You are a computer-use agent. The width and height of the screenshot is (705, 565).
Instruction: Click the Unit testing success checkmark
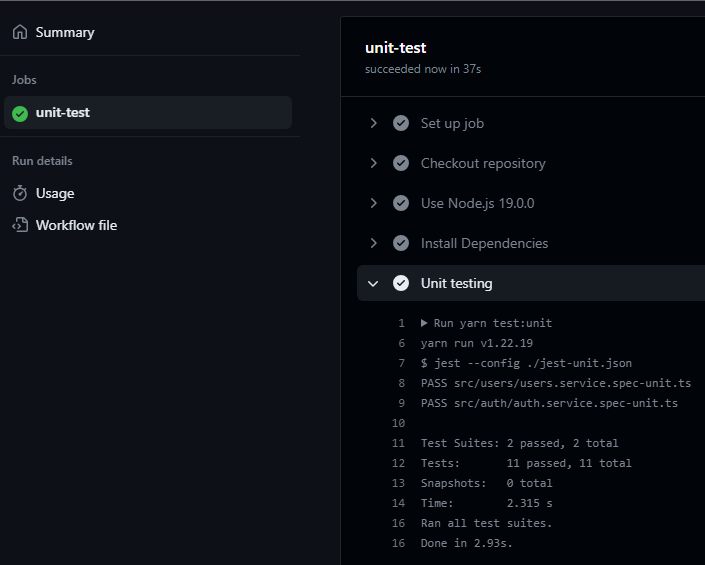point(401,283)
